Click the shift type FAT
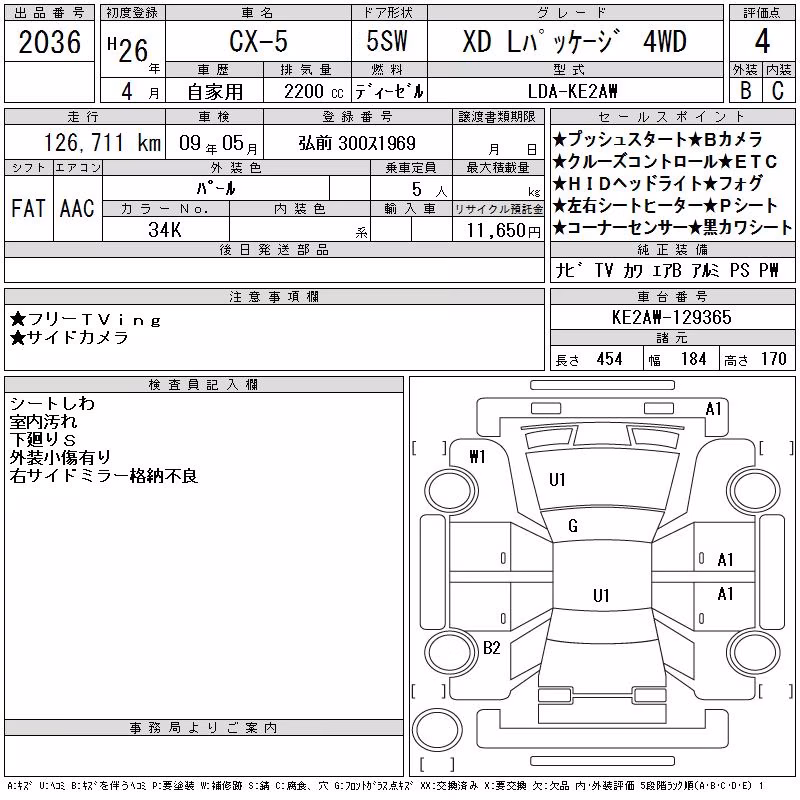The image size is (800, 800). (x=28, y=208)
